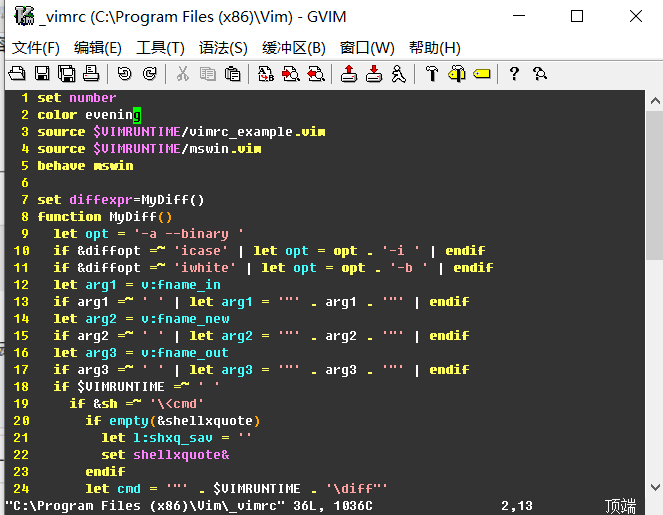Screen dimensions: 663x515
Task: Click the Save current file icon
Action: pos(42,74)
